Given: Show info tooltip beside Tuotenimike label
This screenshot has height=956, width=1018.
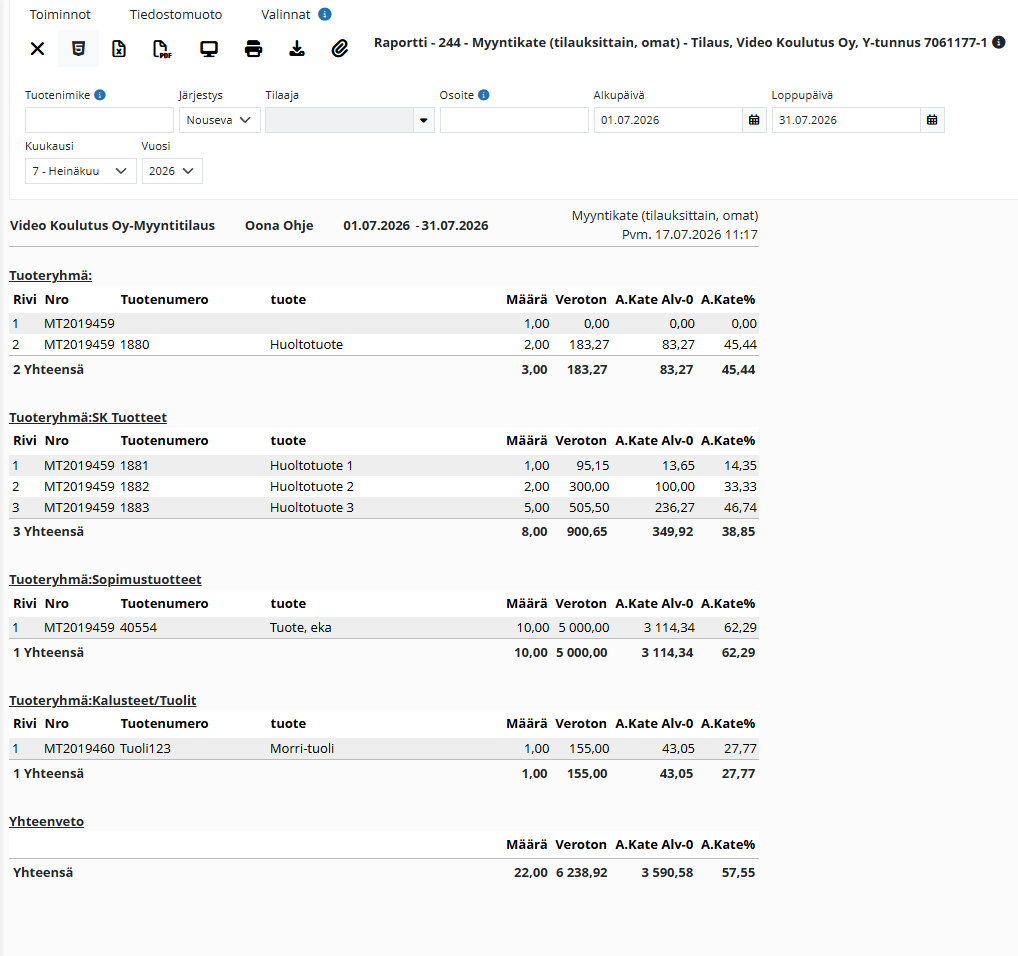Looking at the screenshot, I should (x=100, y=95).
